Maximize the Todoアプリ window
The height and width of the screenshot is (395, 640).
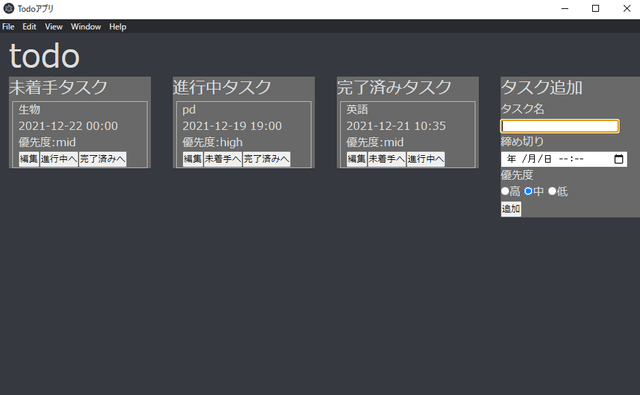tap(596, 8)
